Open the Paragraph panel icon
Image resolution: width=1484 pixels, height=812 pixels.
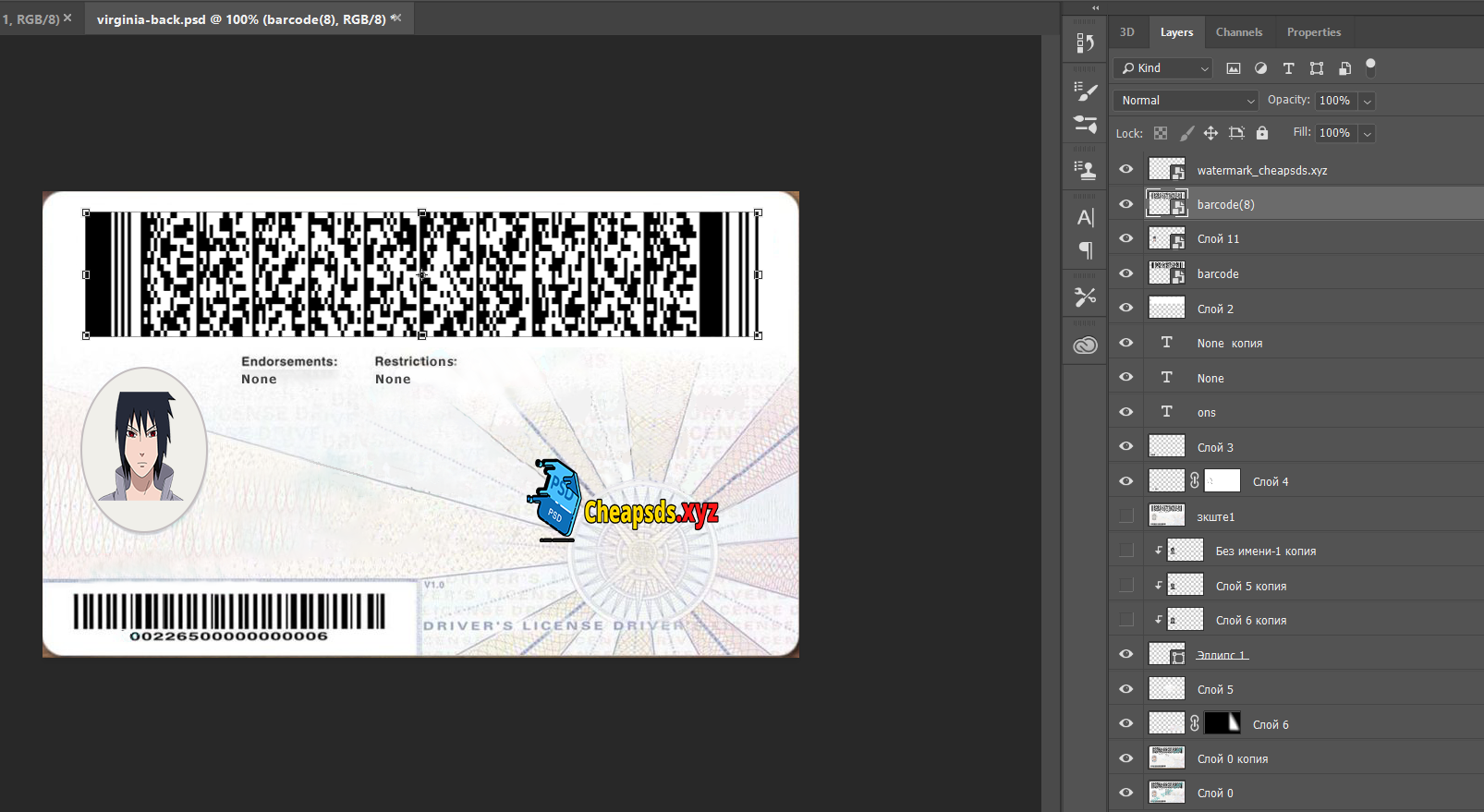click(x=1085, y=250)
